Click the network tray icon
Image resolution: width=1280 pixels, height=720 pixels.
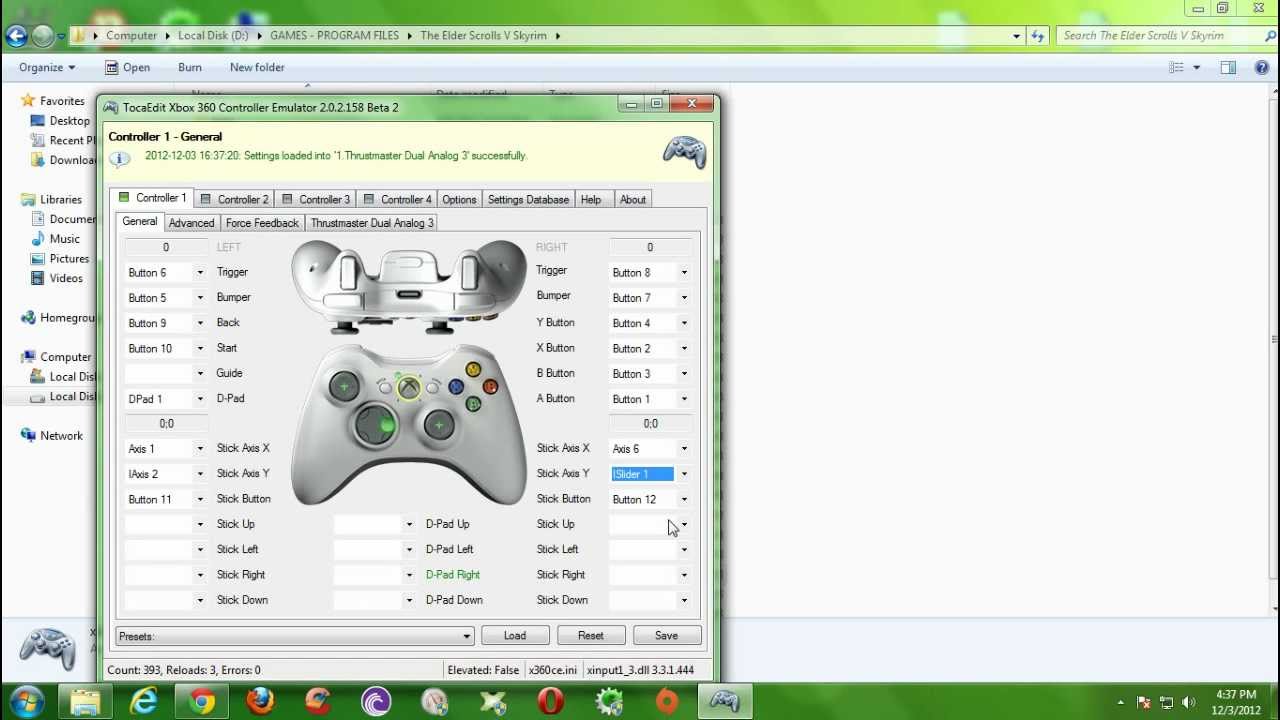pos(1166,702)
